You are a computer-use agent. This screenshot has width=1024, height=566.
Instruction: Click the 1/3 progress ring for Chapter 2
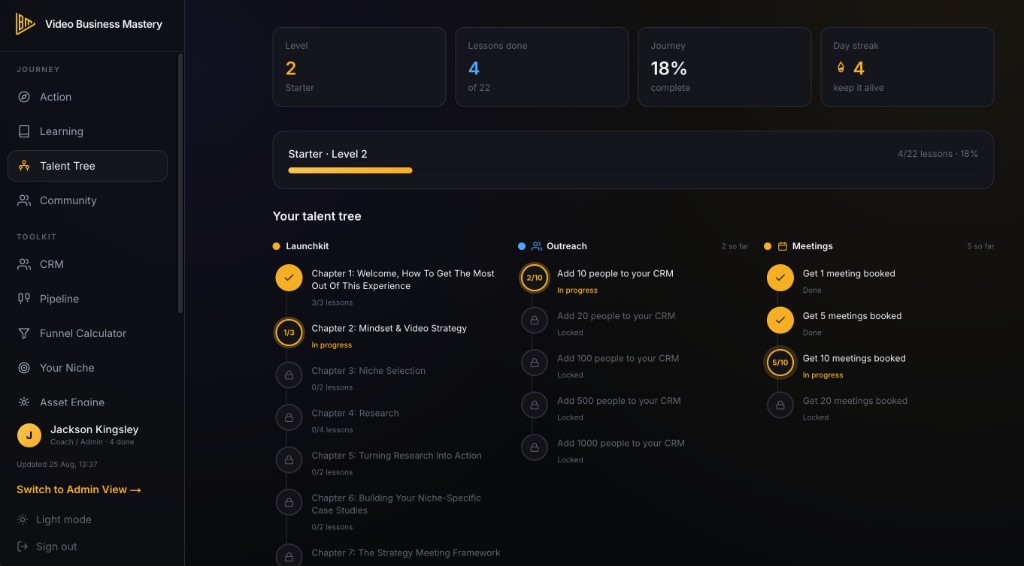289,333
